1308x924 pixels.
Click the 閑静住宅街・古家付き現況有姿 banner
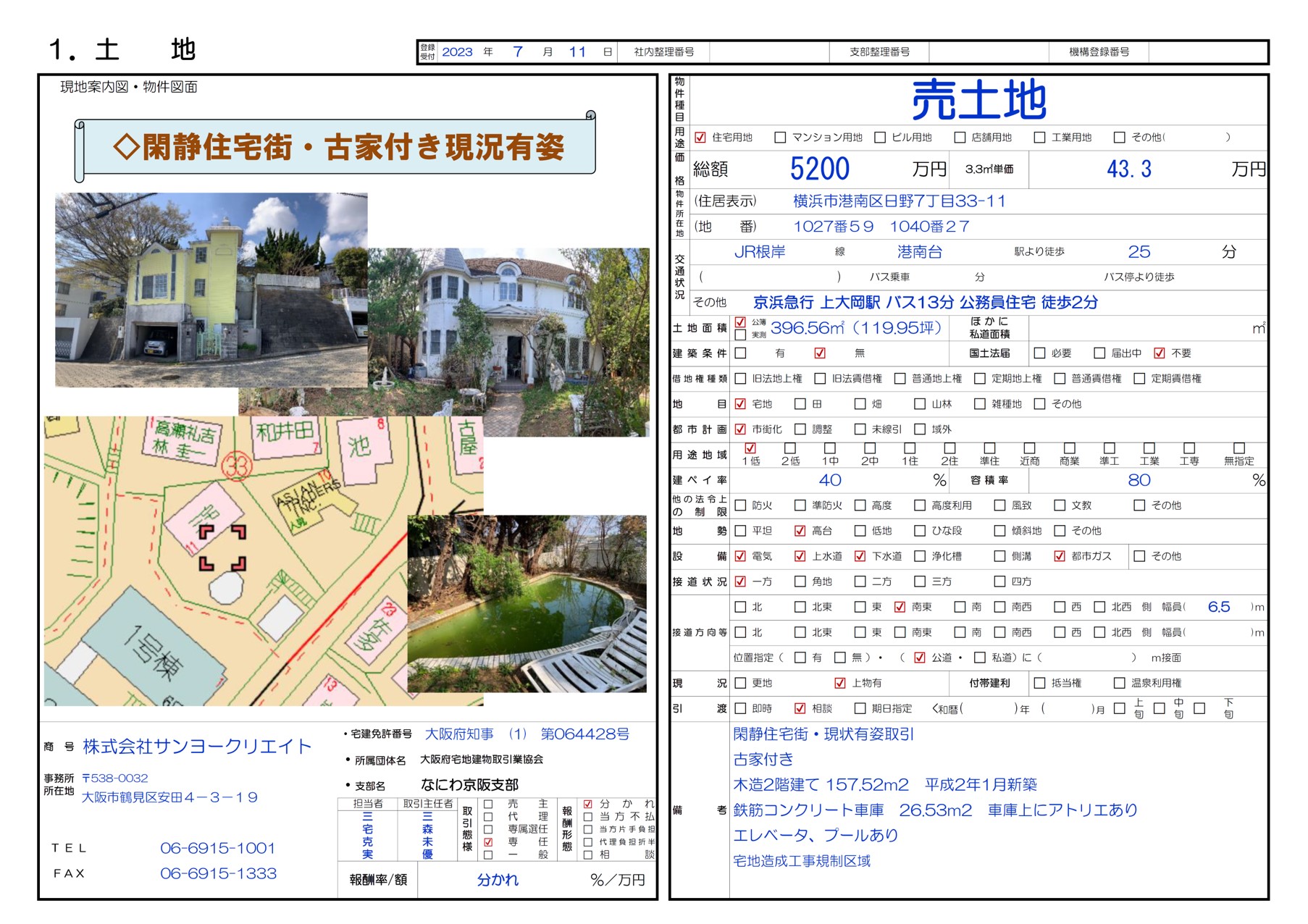tap(338, 148)
